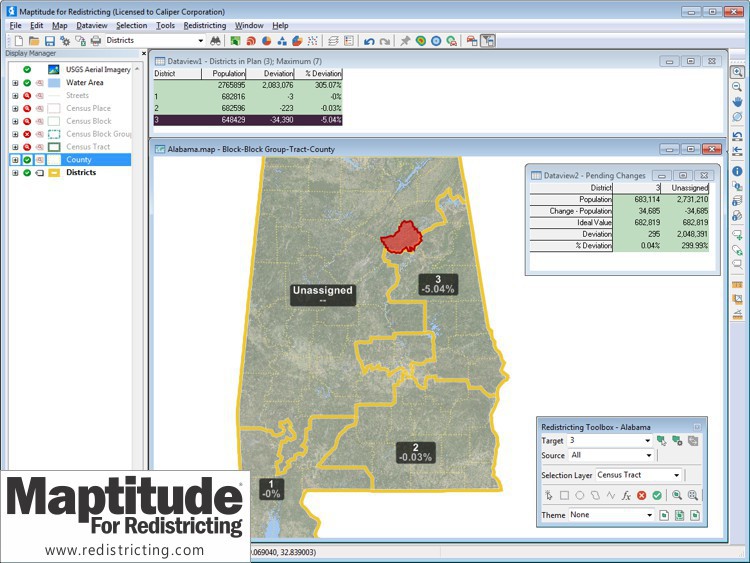Select the pan hand tool in right toolbar
This screenshot has height=563, width=750.
pos(737,102)
